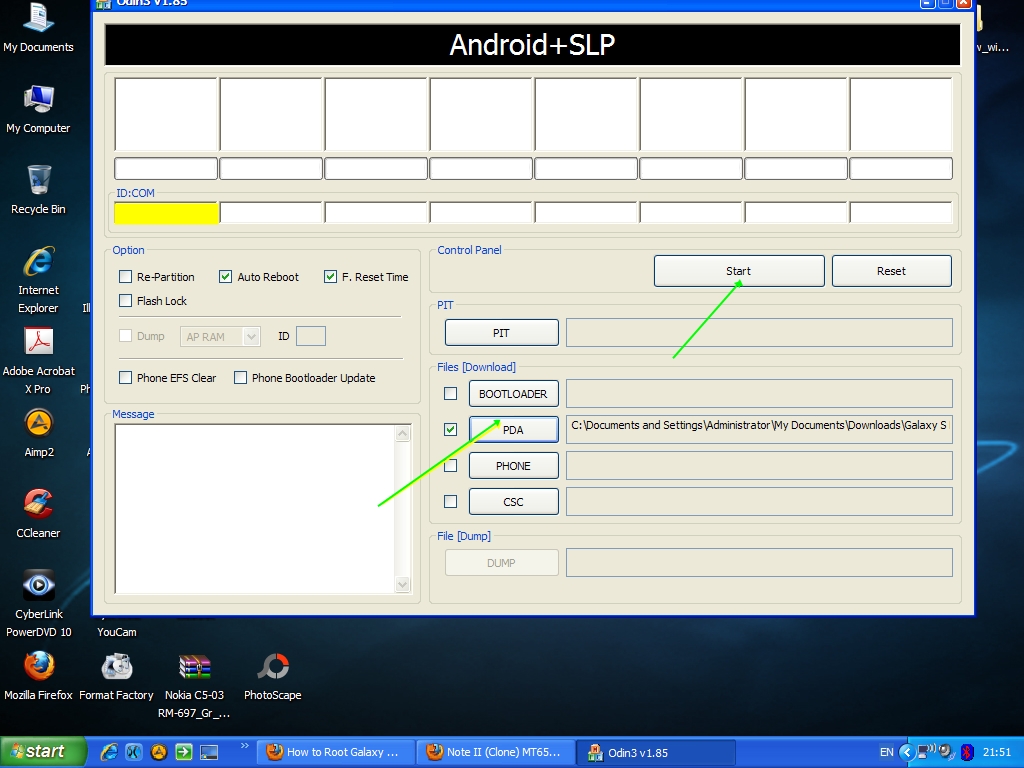Click the Bluetooth tray icon
1024x768 pixels.
pyautogui.click(x=967, y=752)
